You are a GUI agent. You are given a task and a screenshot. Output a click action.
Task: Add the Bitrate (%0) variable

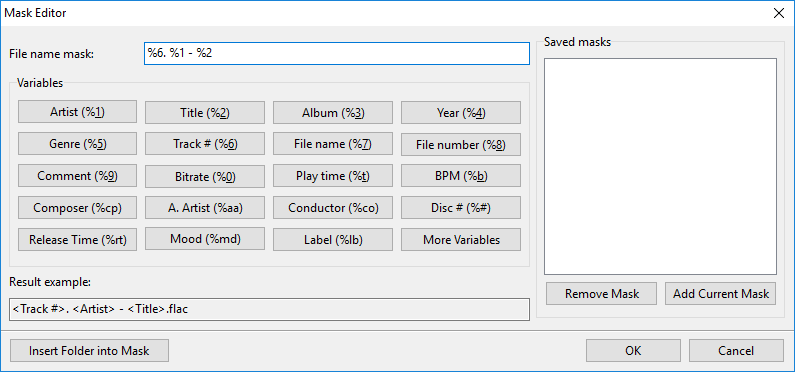pos(205,176)
